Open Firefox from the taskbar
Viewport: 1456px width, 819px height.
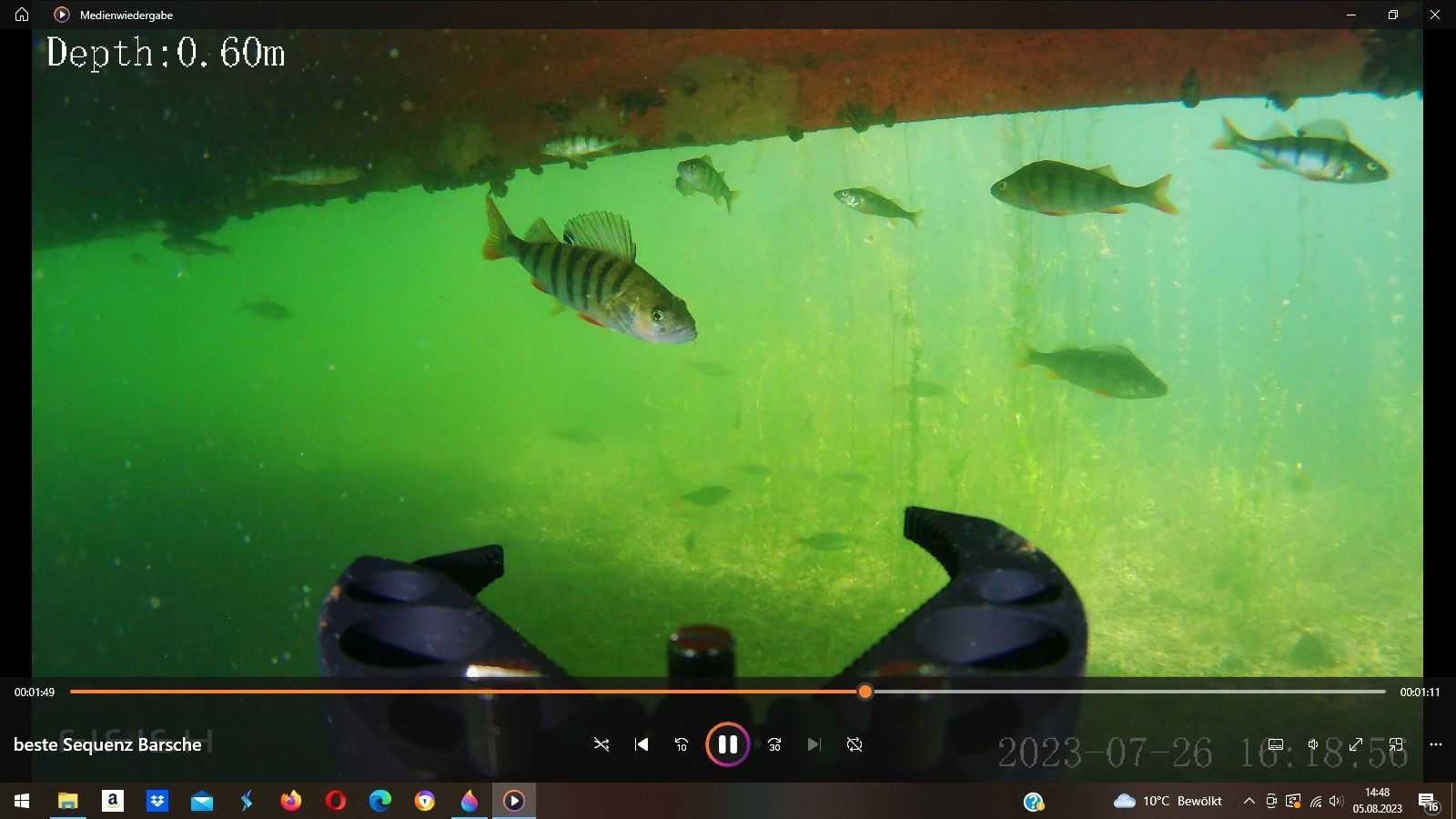click(x=290, y=801)
